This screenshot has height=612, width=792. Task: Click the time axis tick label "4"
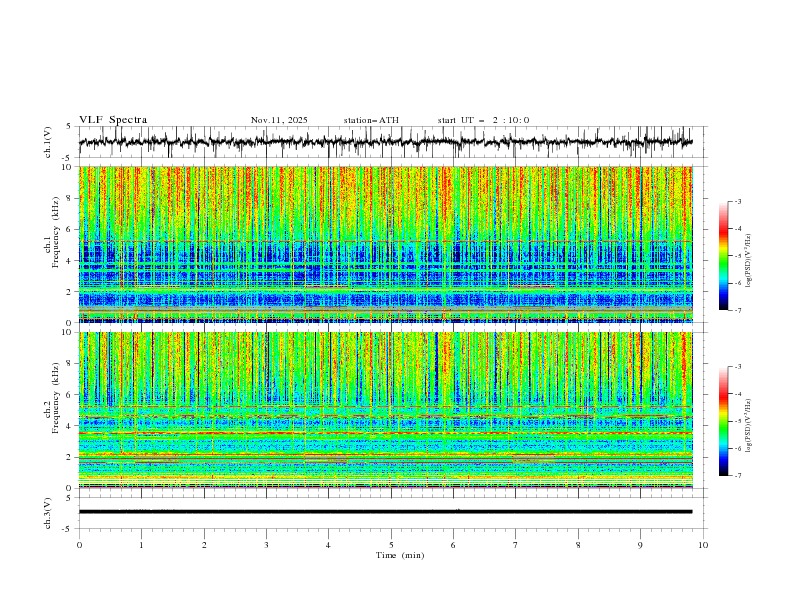click(328, 545)
